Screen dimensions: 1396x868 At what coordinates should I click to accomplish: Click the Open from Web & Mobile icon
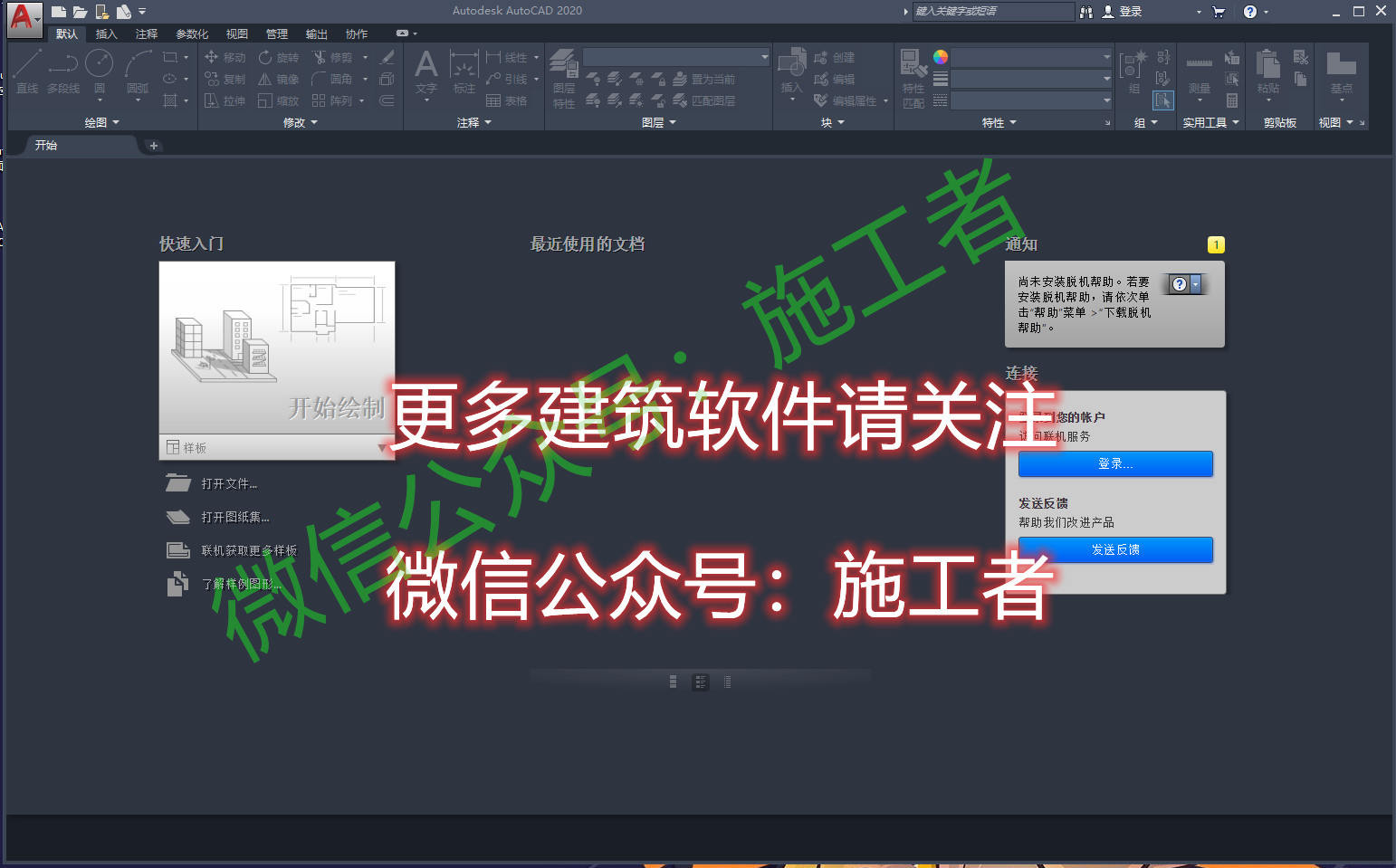[102, 12]
